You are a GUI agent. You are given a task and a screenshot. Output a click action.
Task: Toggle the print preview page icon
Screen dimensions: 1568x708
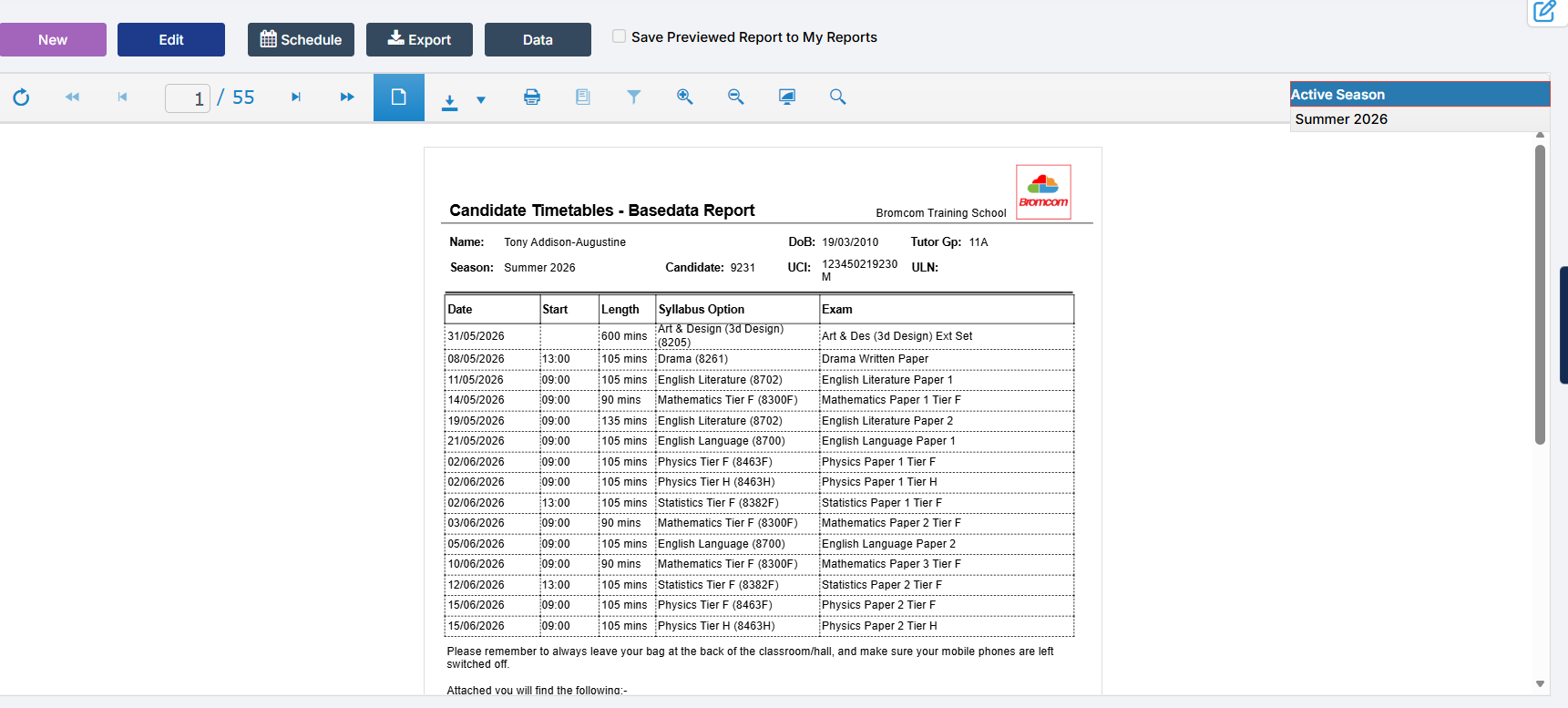[x=399, y=97]
